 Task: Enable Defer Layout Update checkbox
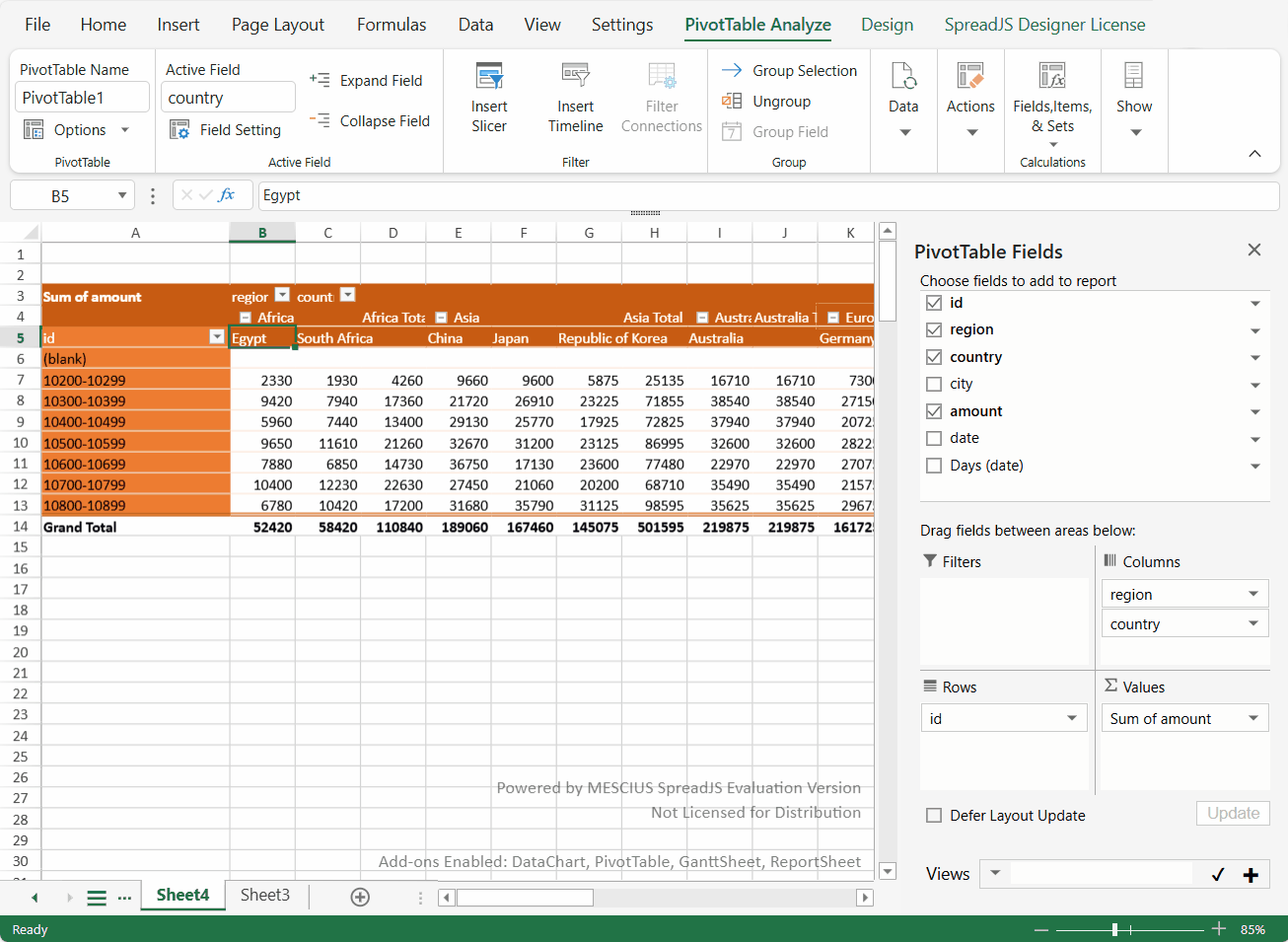(934, 816)
